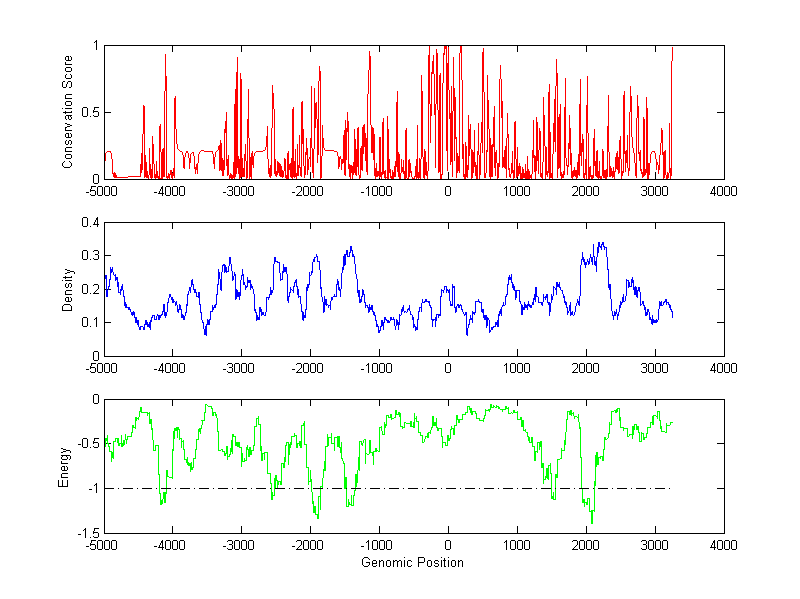Select the -1 tick label on Energy axis
The width and height of the screenshot is (800, 599).
[x=91, y=489]
